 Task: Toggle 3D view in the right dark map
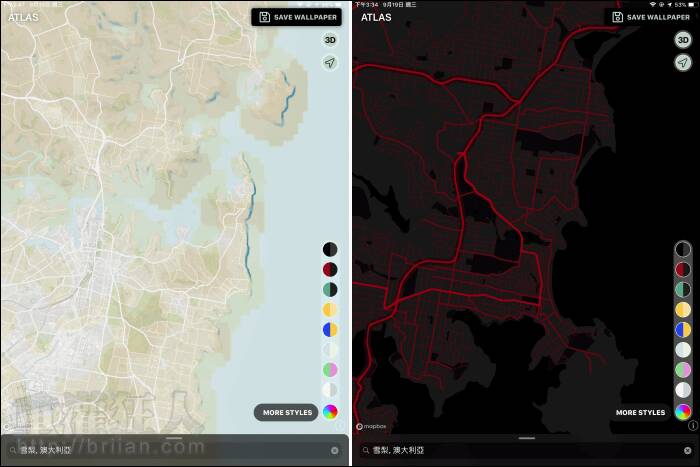[683, 40]
